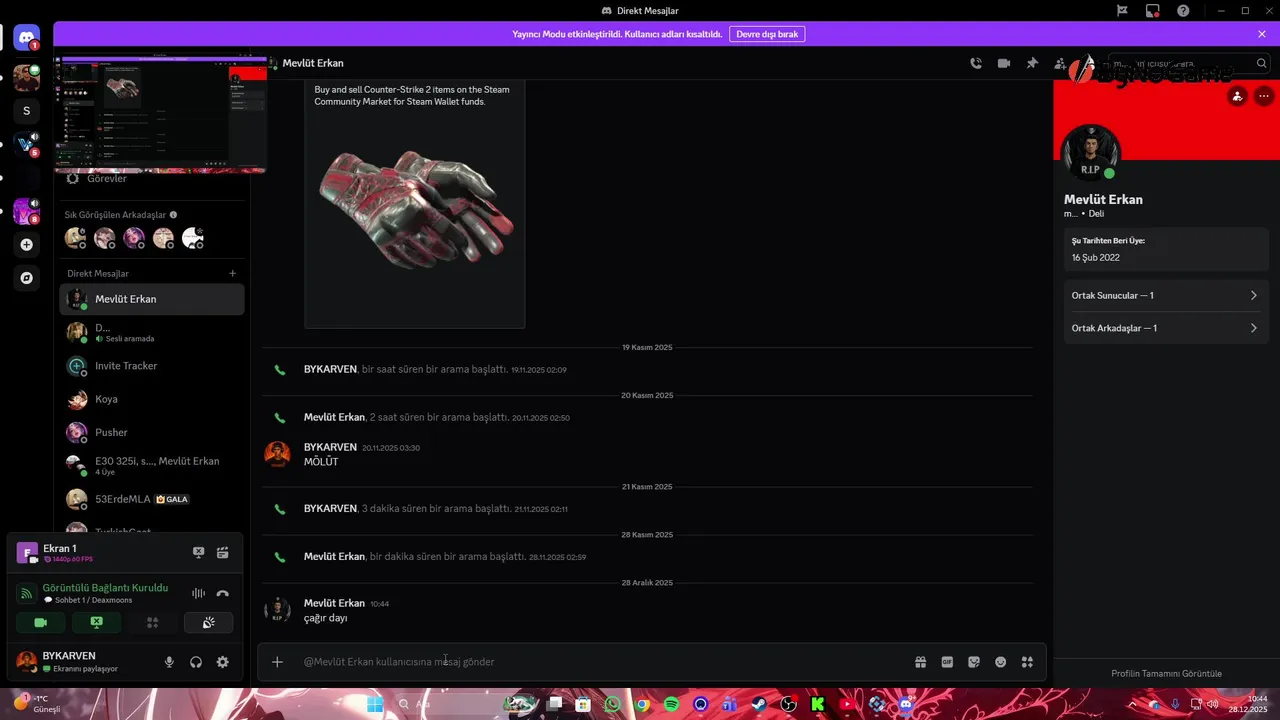
Task: Open 53ErdeMLA conversation
Action: click(x=152, y=499)
